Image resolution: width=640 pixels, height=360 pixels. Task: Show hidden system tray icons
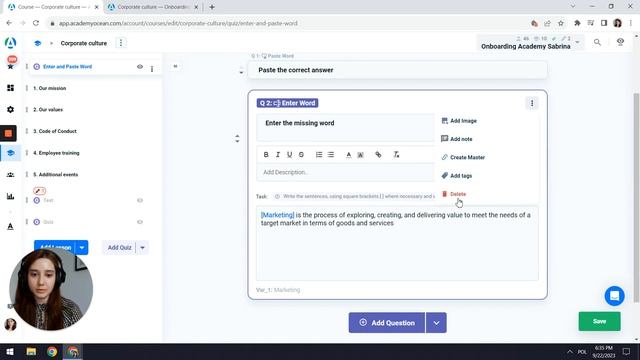pos(570,351)
